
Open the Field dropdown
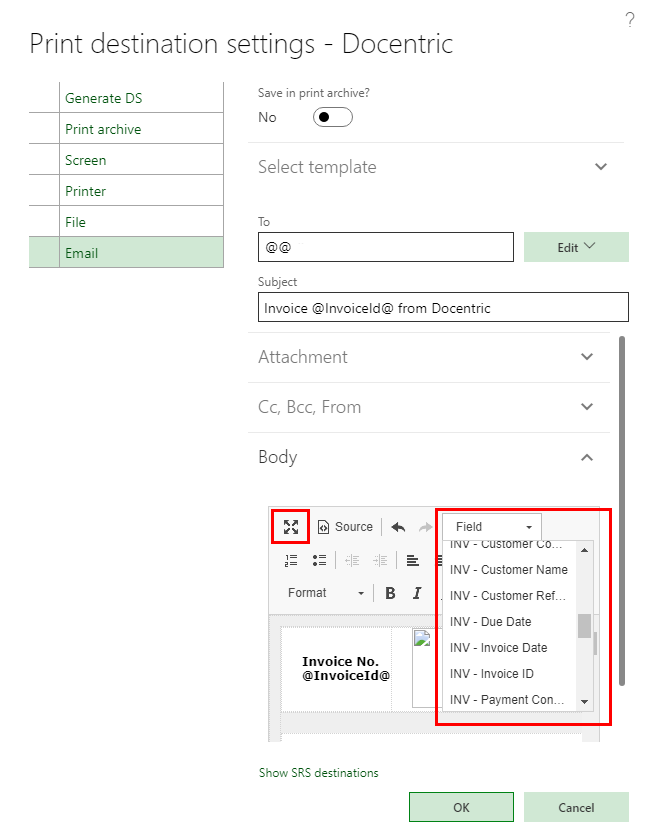coord(492,527)
